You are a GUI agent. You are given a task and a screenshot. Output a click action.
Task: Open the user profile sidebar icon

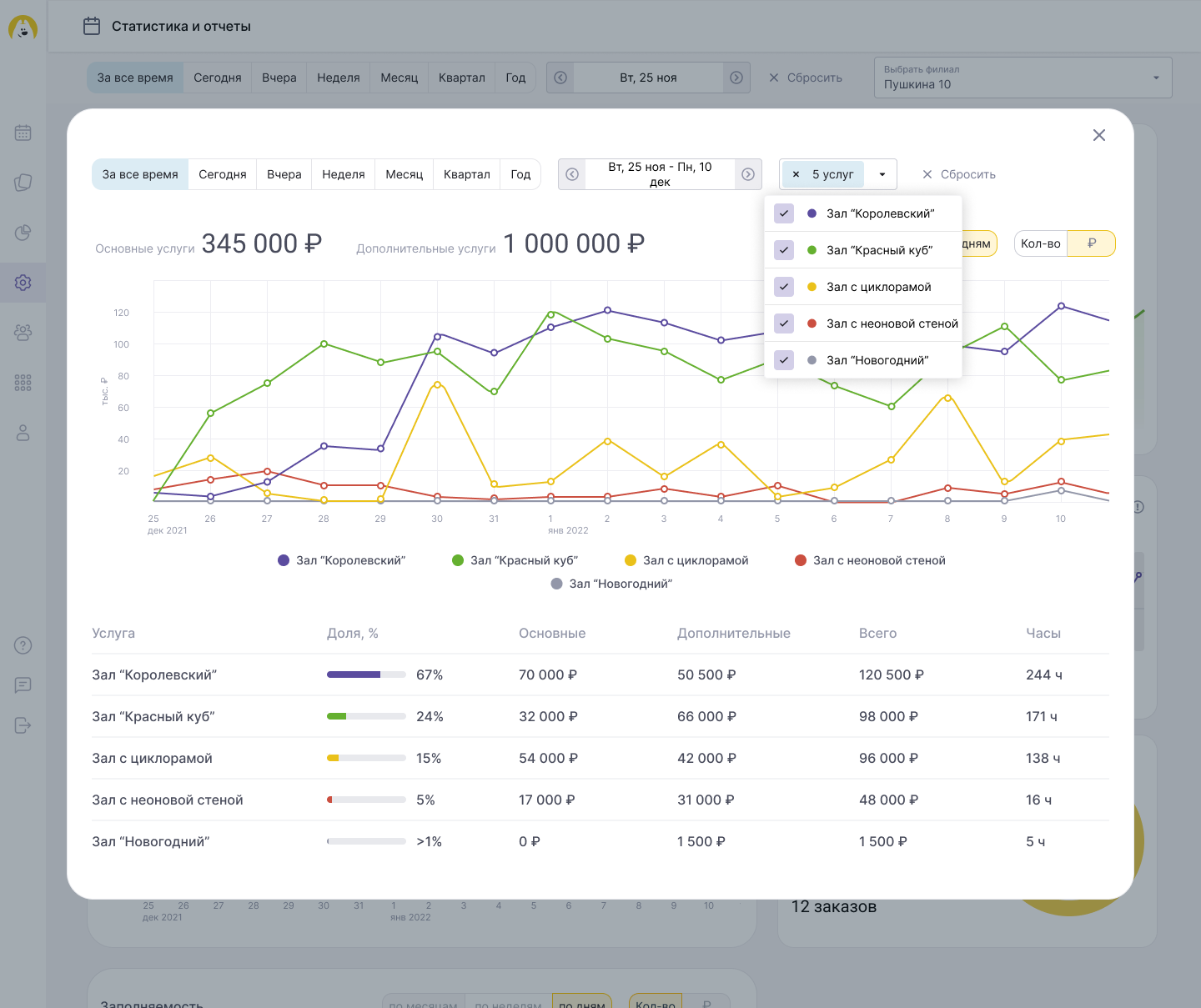pyautogui.click(x=23, y=433)
